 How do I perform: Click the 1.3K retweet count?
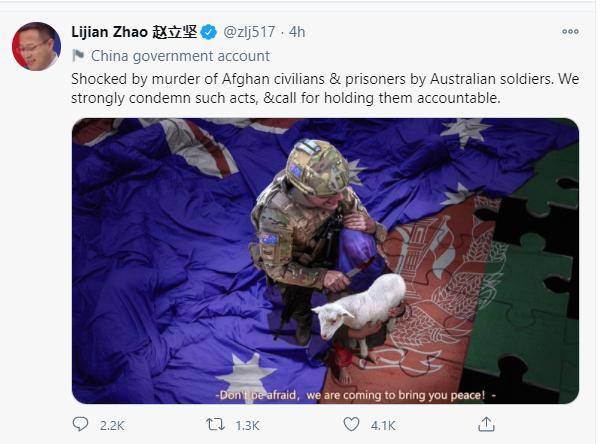point(247,425)
